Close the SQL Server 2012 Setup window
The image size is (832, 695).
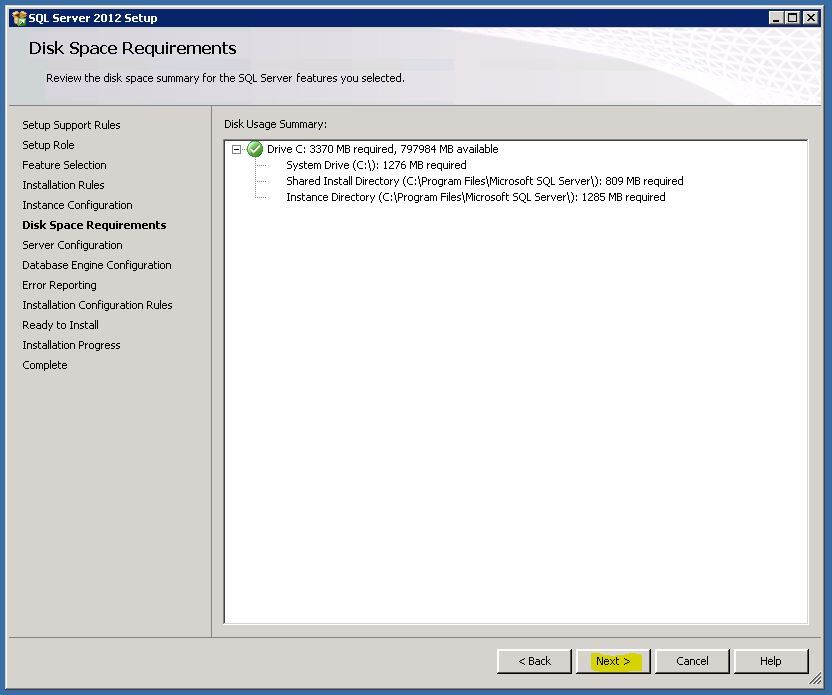810,18
